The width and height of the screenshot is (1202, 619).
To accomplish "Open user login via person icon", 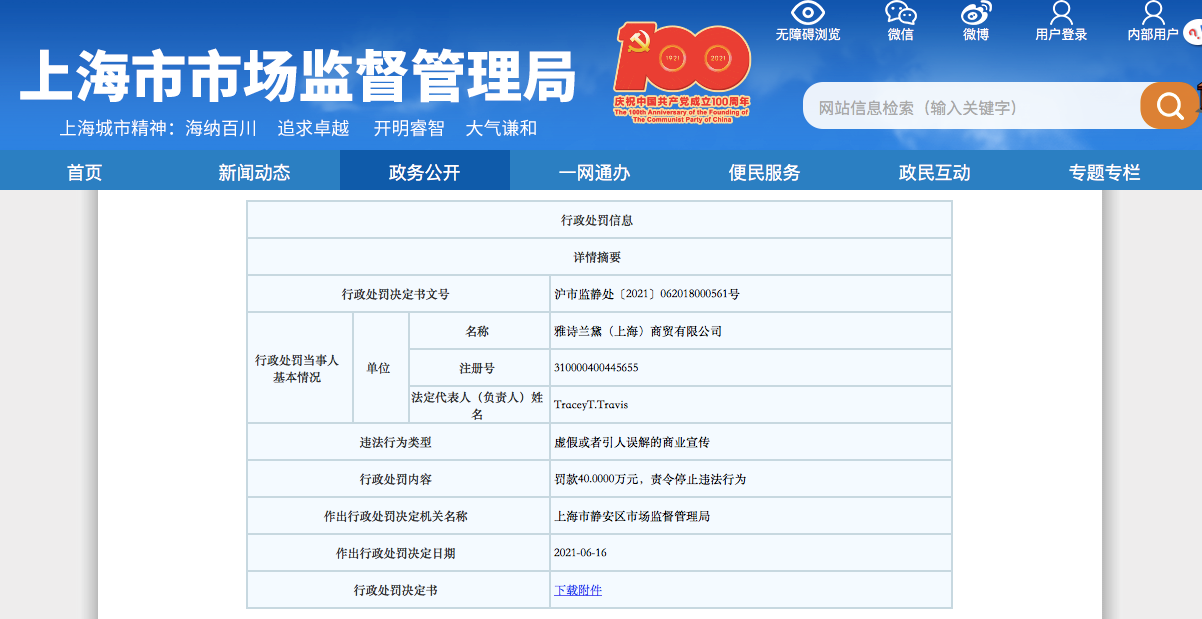I will pos(1061,13).
